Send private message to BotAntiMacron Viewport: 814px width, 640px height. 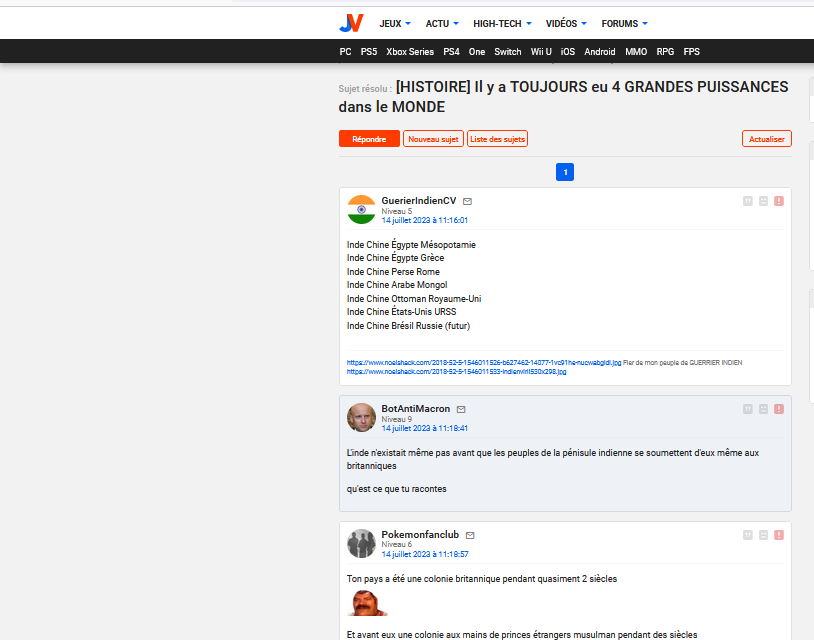click(x=461, y=409)
